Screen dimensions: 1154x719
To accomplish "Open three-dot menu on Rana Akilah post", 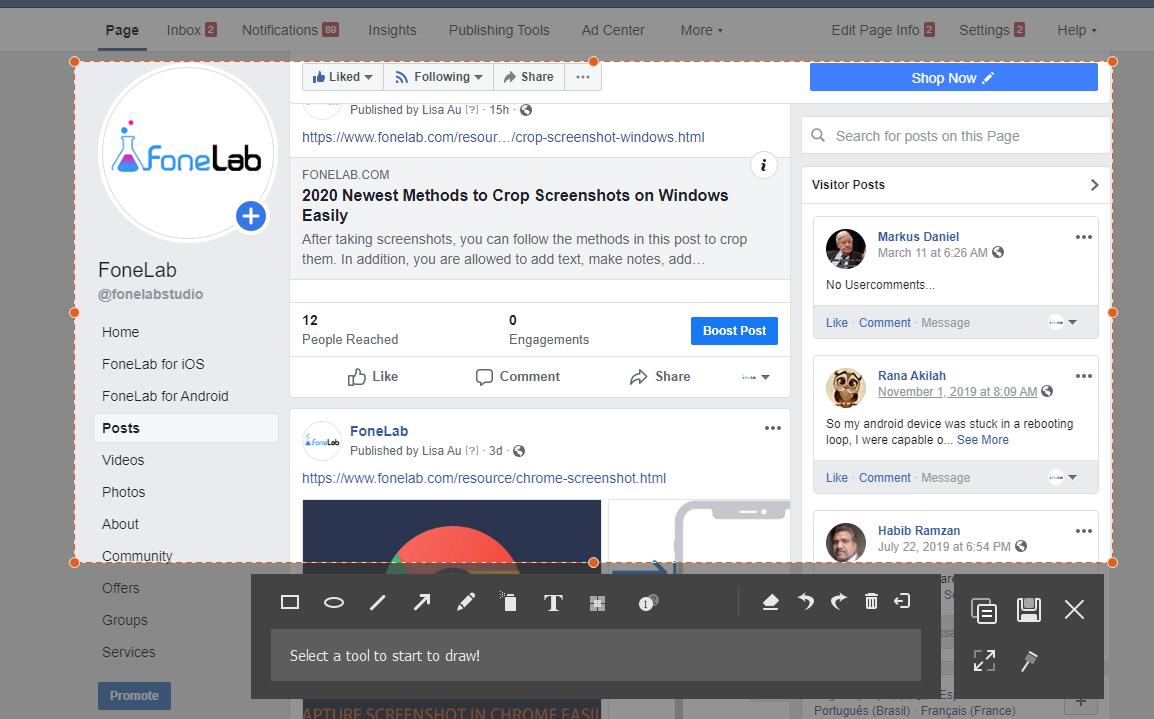I will (x=1083, y=376).
